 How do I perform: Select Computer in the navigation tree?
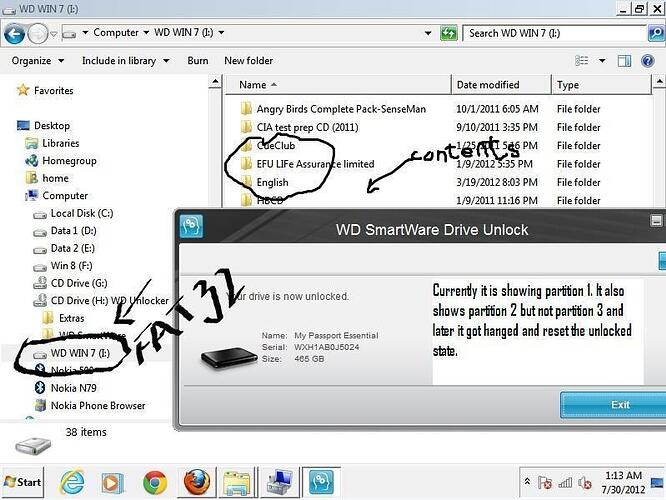pyautogui.click(x=56, y=195)
